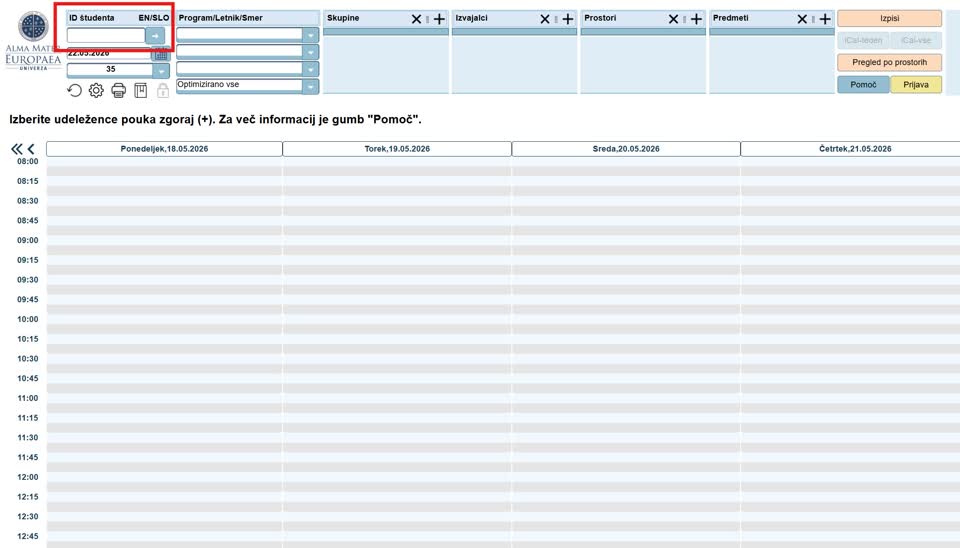Click the 08:00 time label
The image size is (960, 548).
click(28, 162)
